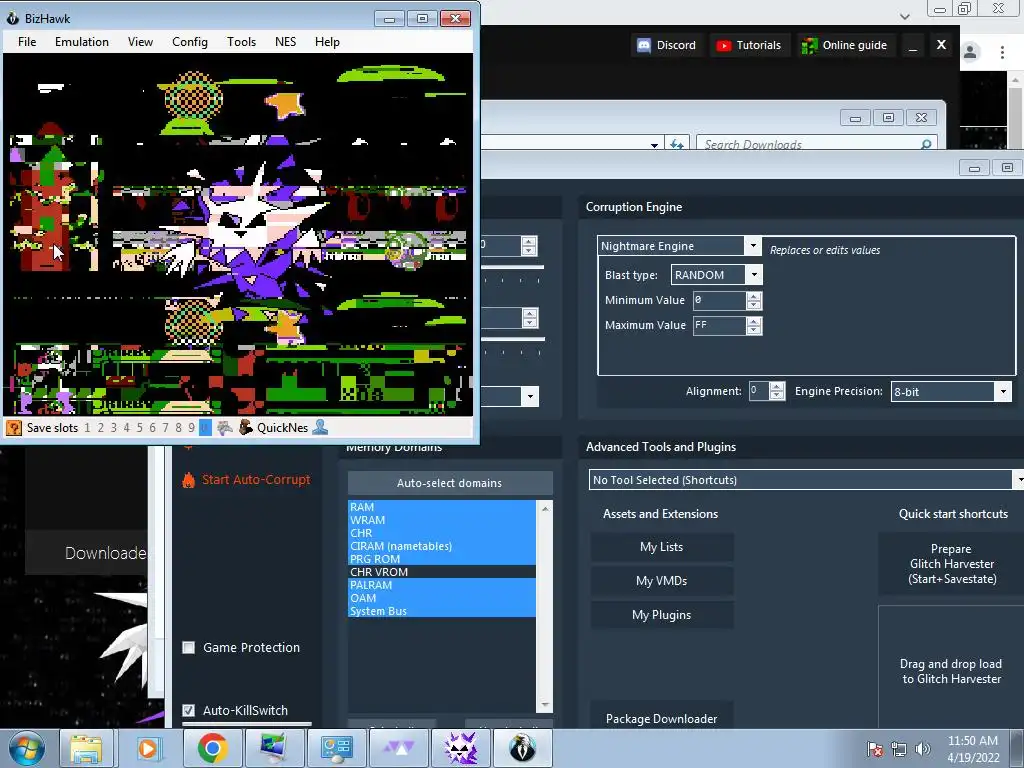The width and height of the screenshot is (1024, 768).
Task: Open the Help menu in BizHawk
Action: pyautogui.click(x=327, y=42)
